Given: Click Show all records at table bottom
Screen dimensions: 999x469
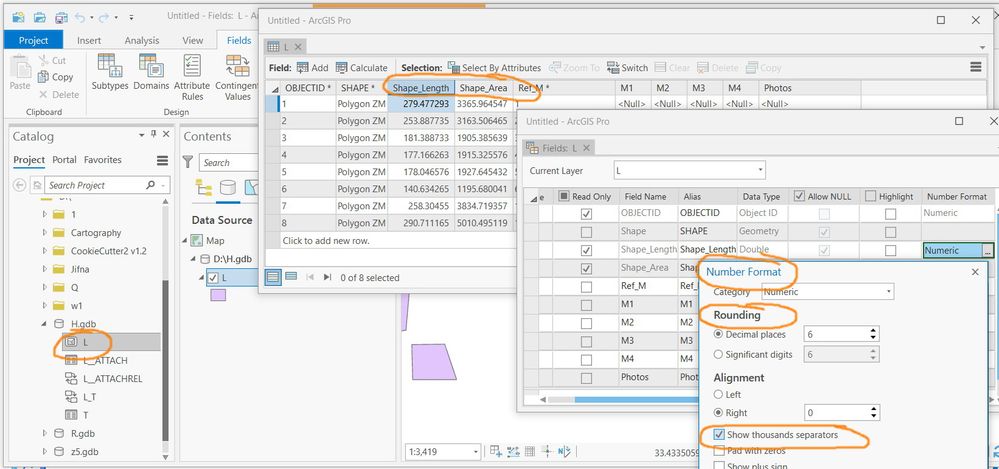Looking at the screenshot, I should 273,277.
